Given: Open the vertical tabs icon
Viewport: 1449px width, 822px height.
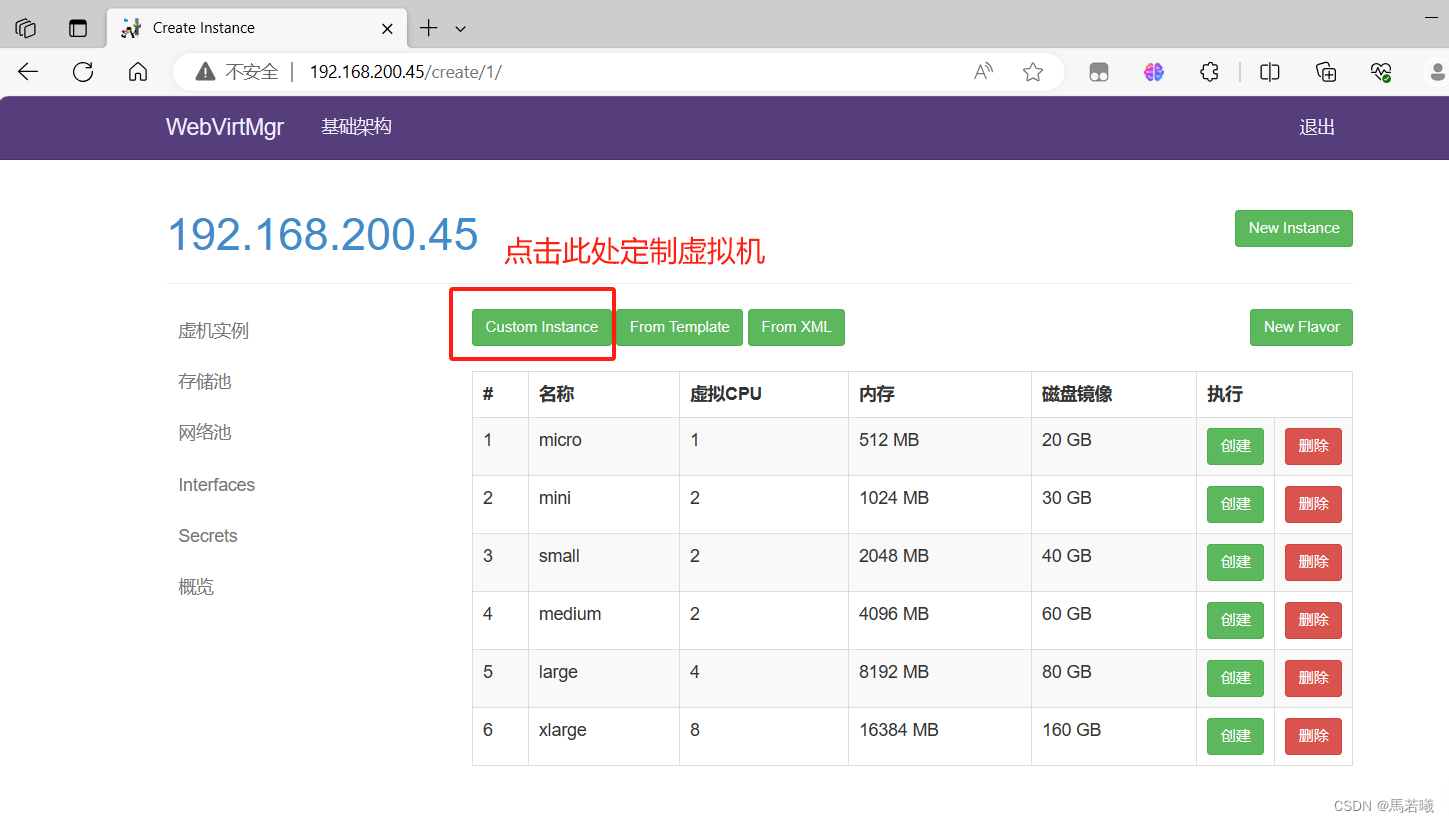Looking at the screenshot, I should tap(78, 28).
